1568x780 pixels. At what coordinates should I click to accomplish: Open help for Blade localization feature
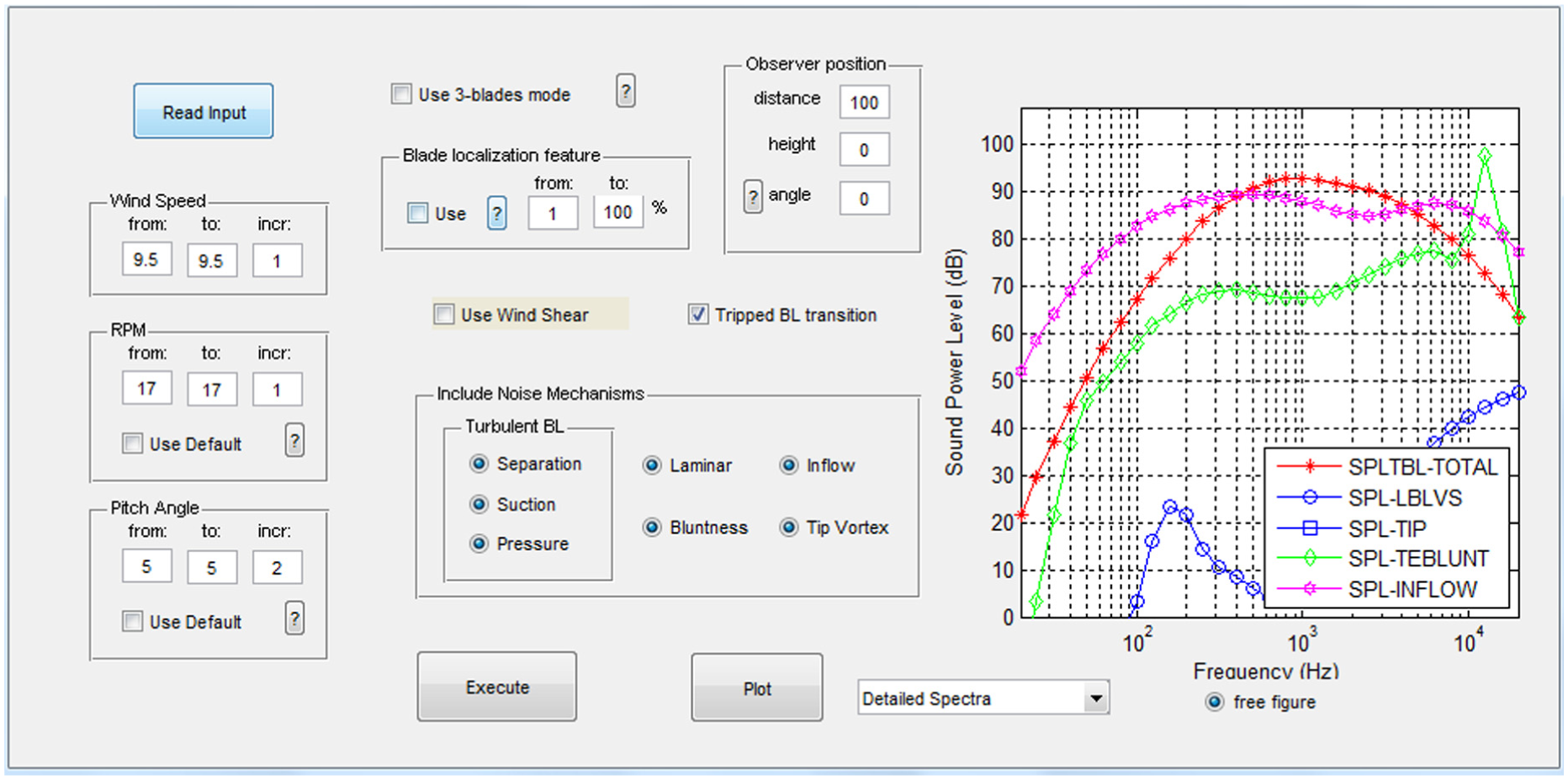497,214
